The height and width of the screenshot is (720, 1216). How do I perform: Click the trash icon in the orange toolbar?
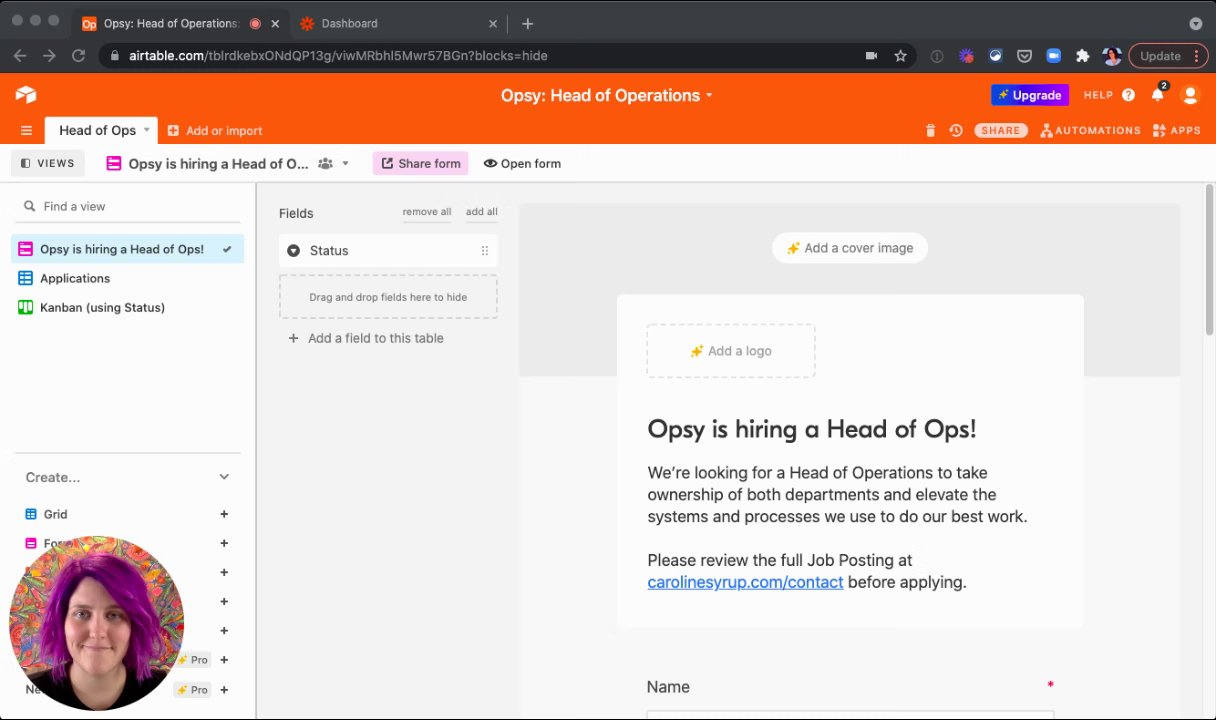coord(930,130)
